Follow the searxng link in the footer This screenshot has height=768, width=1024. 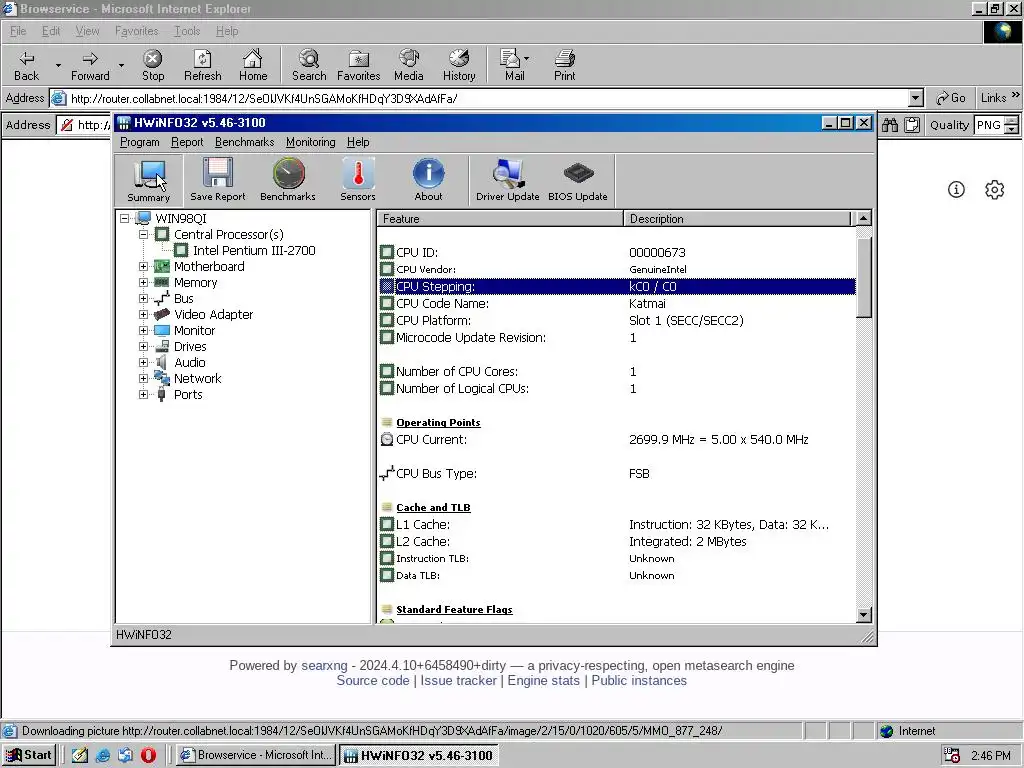pos(324,665)
